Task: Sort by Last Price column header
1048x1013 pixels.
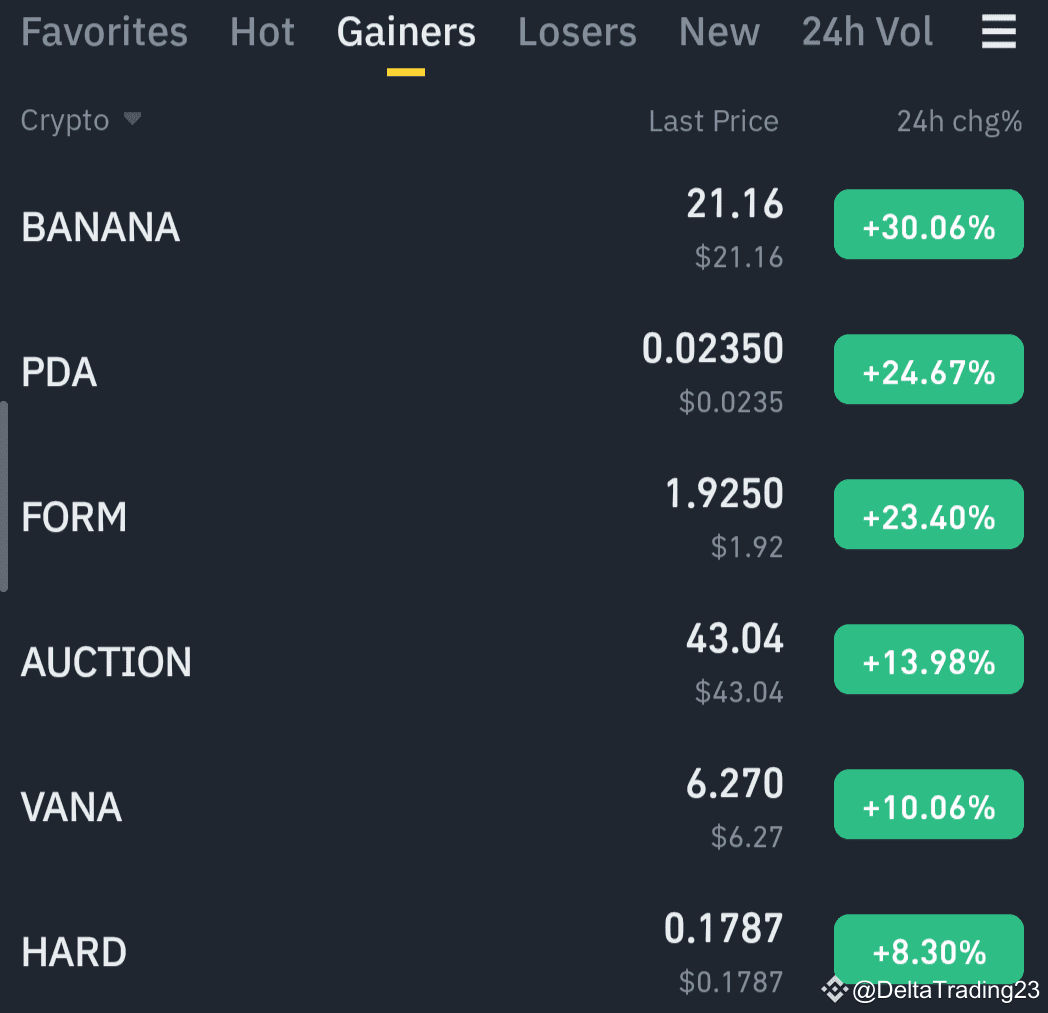Action: click(714, 122)
